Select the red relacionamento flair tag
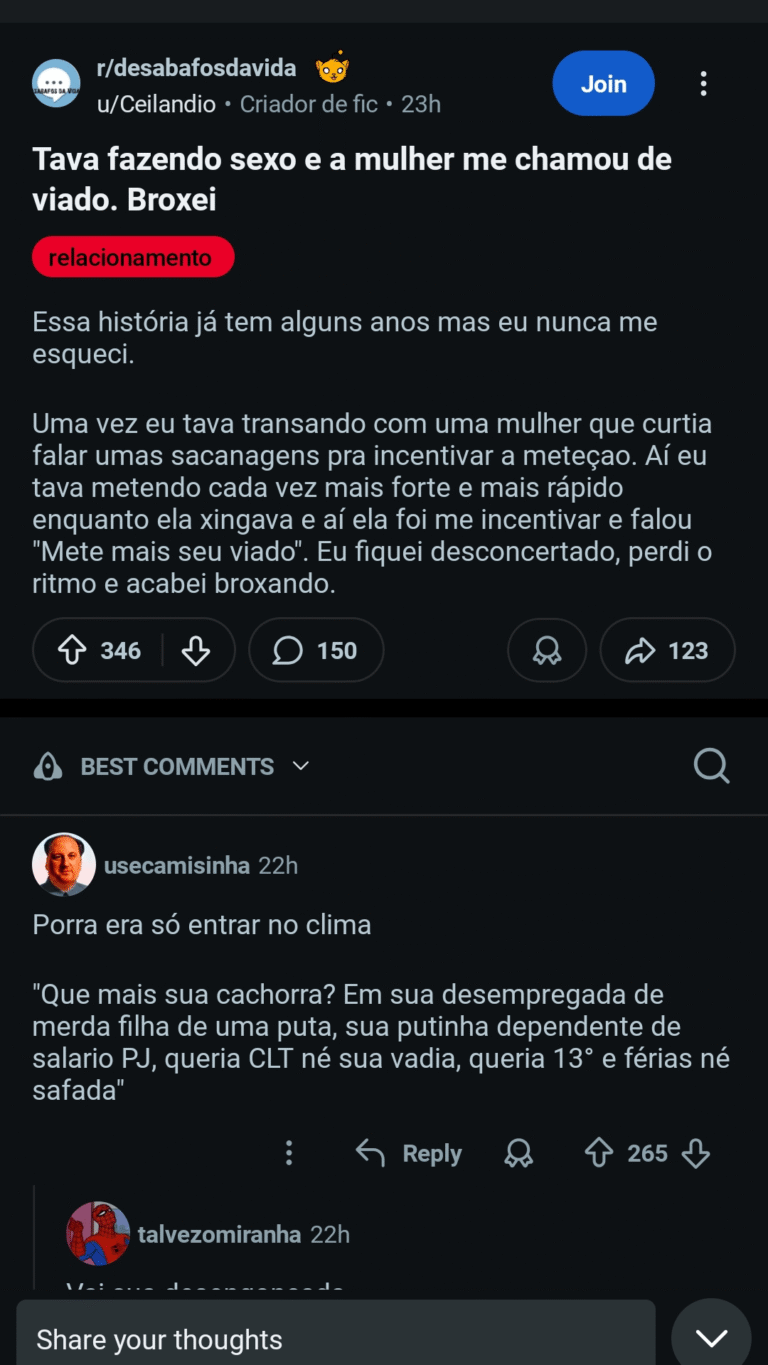Screen dimensions: 768x1365 click(x=133, y=257)
